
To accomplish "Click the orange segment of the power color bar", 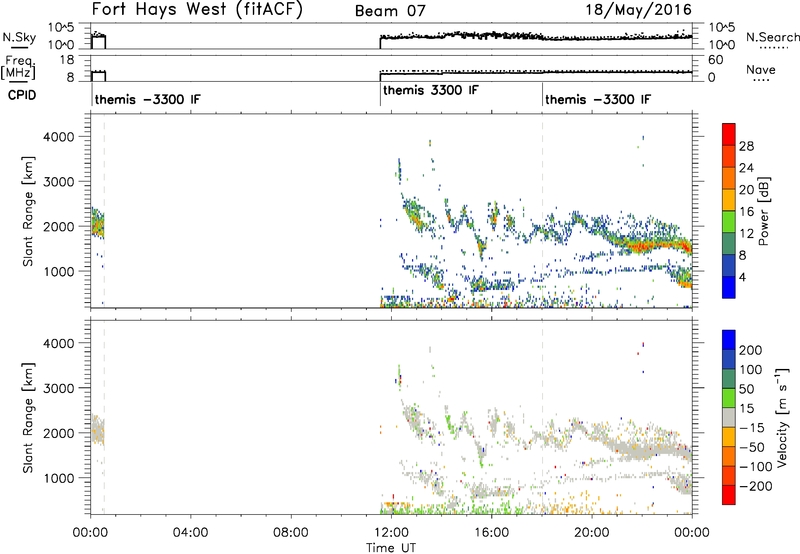I will (x=729, y=178).
